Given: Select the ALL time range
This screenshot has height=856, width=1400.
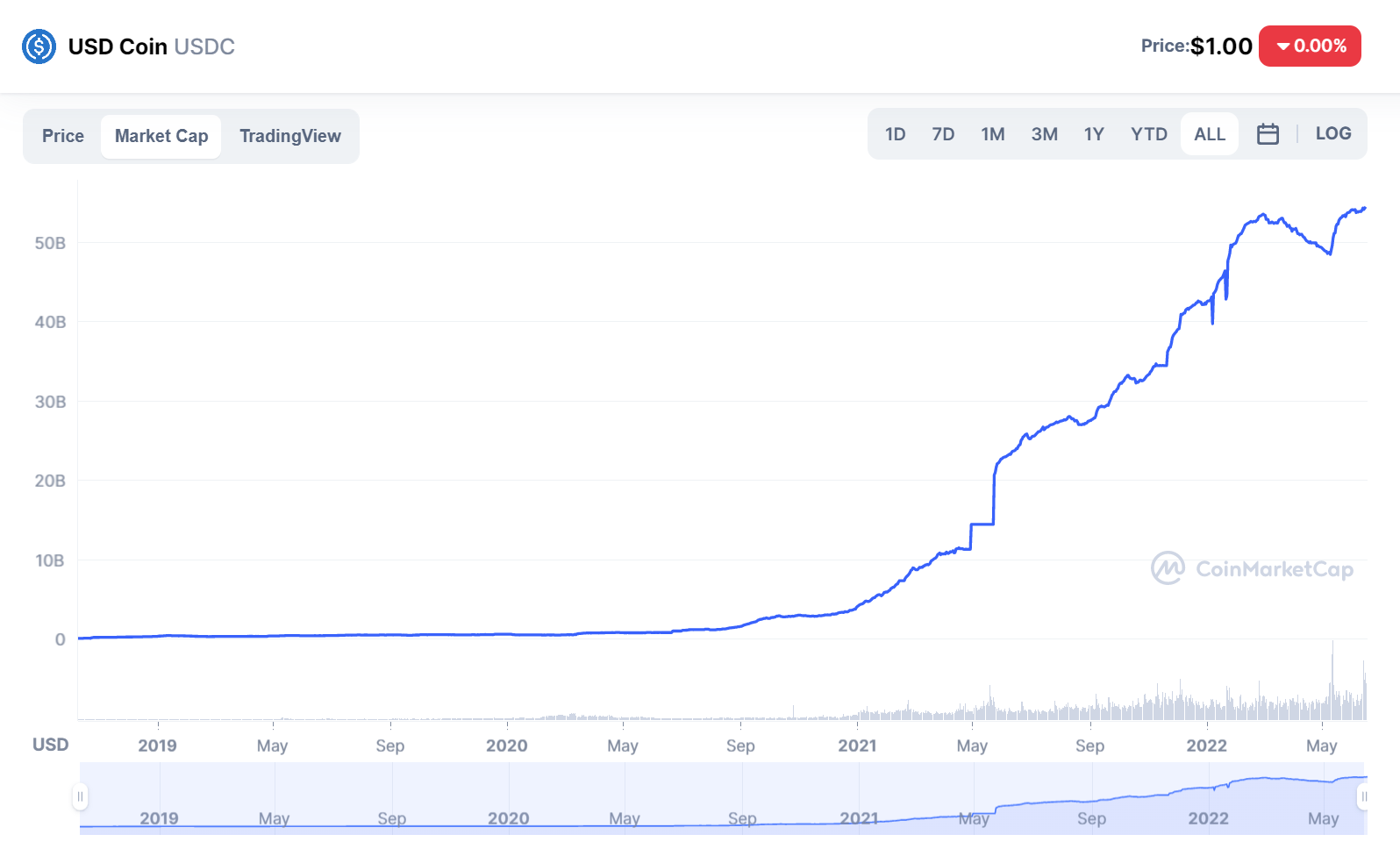Looking at the screenshot, I should (1210, 134).
